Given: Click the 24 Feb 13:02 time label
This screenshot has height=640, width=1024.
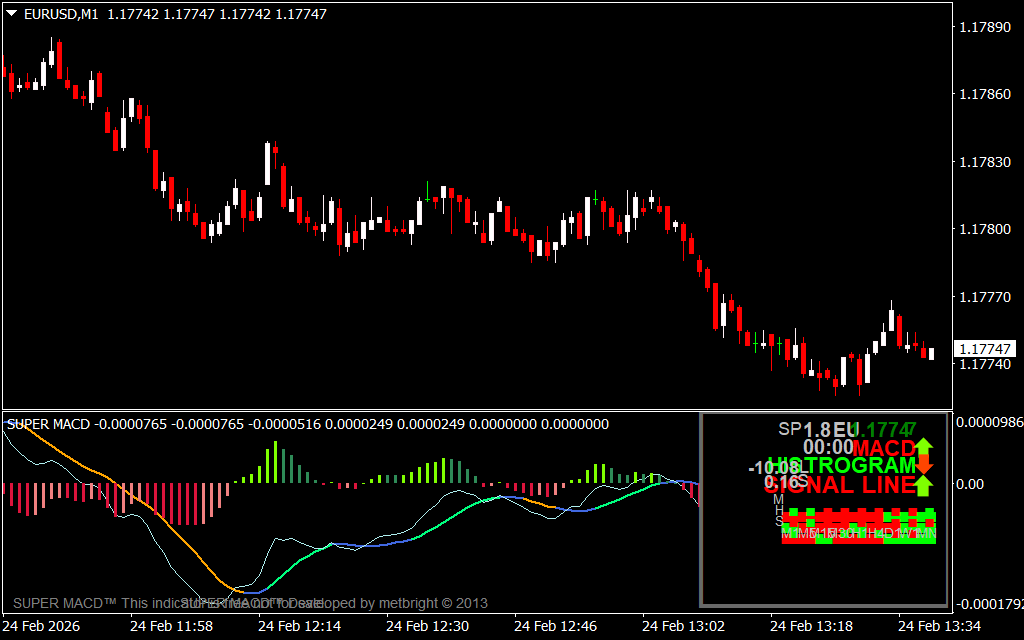Looking at the screenshot, I should pyautogui.click(x=684, y=626).
